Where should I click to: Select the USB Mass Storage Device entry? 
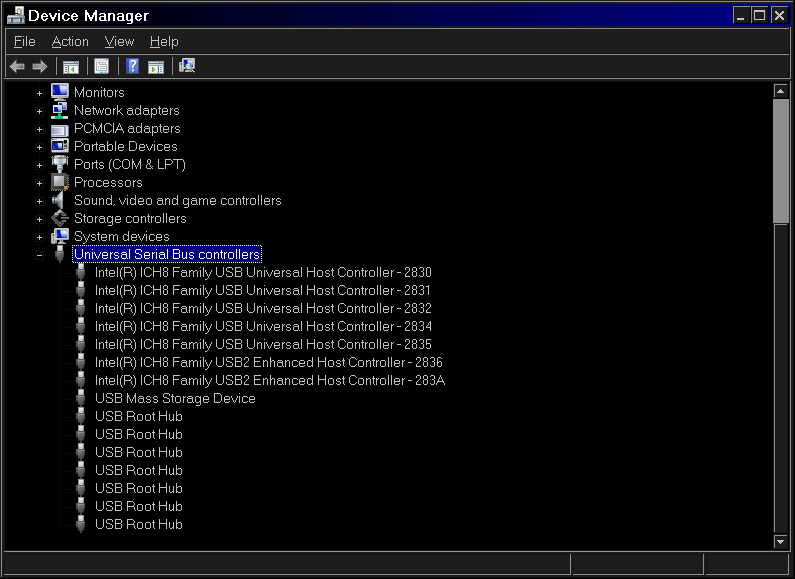click(175, 399)
